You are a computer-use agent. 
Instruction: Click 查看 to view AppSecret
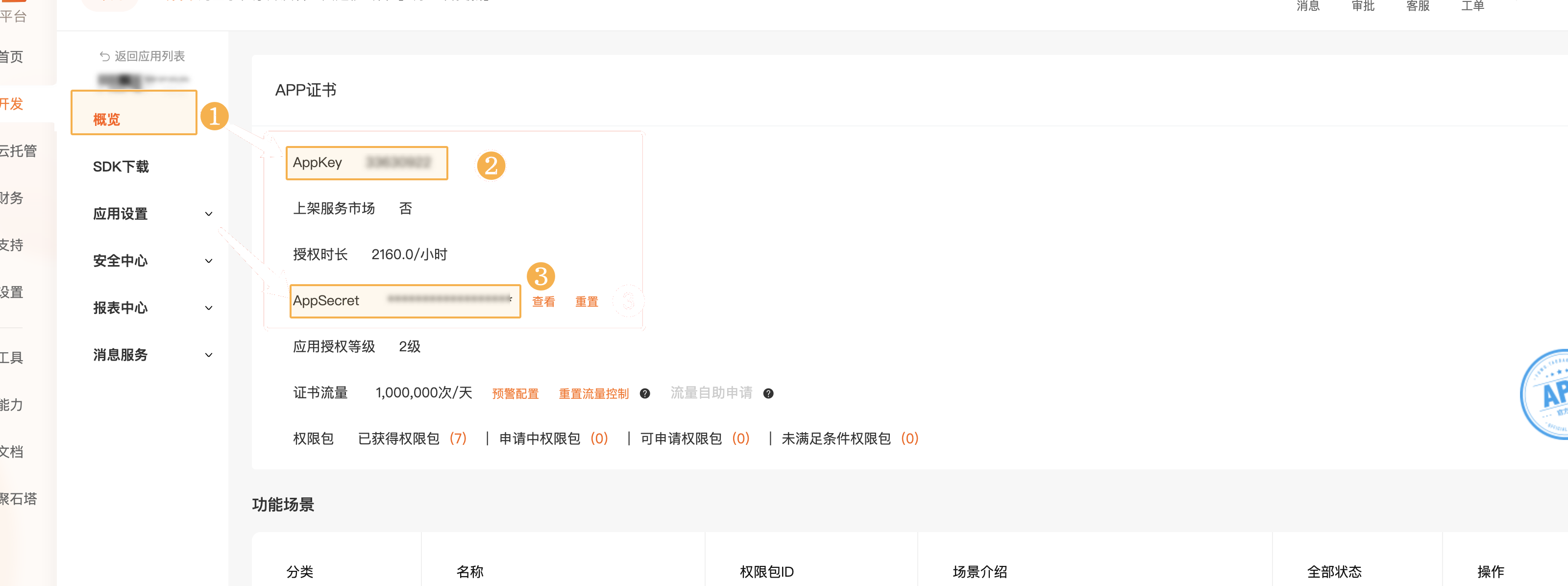pos(543,302)
